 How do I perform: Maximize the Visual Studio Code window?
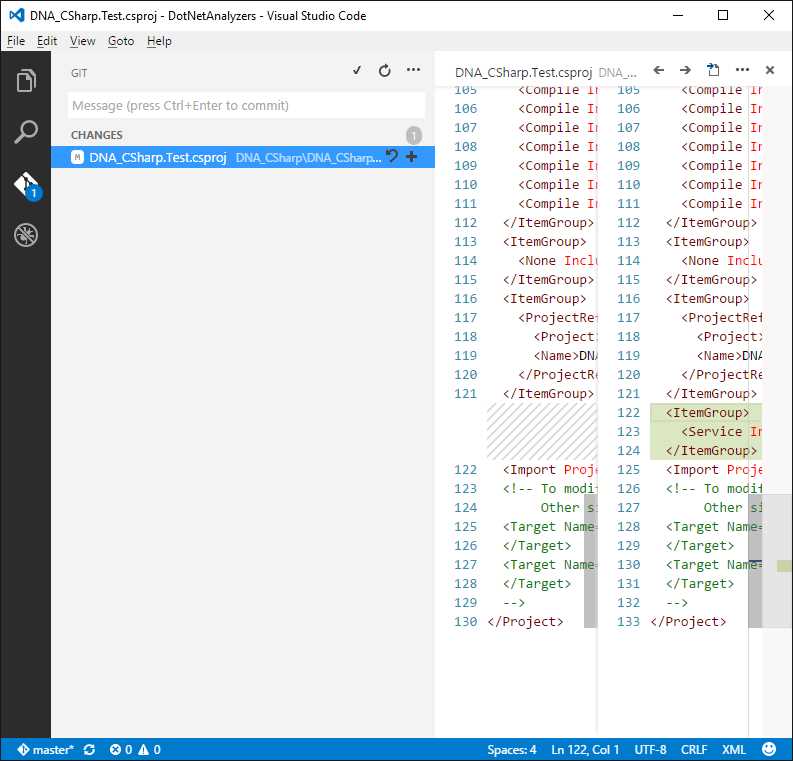pyautogui.click(x=723, y=15)
